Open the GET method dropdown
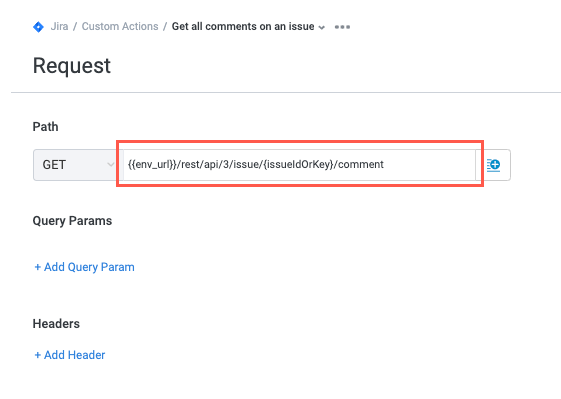Image resolution: width=561 pixels, height=399 pixels. [74, 165]
